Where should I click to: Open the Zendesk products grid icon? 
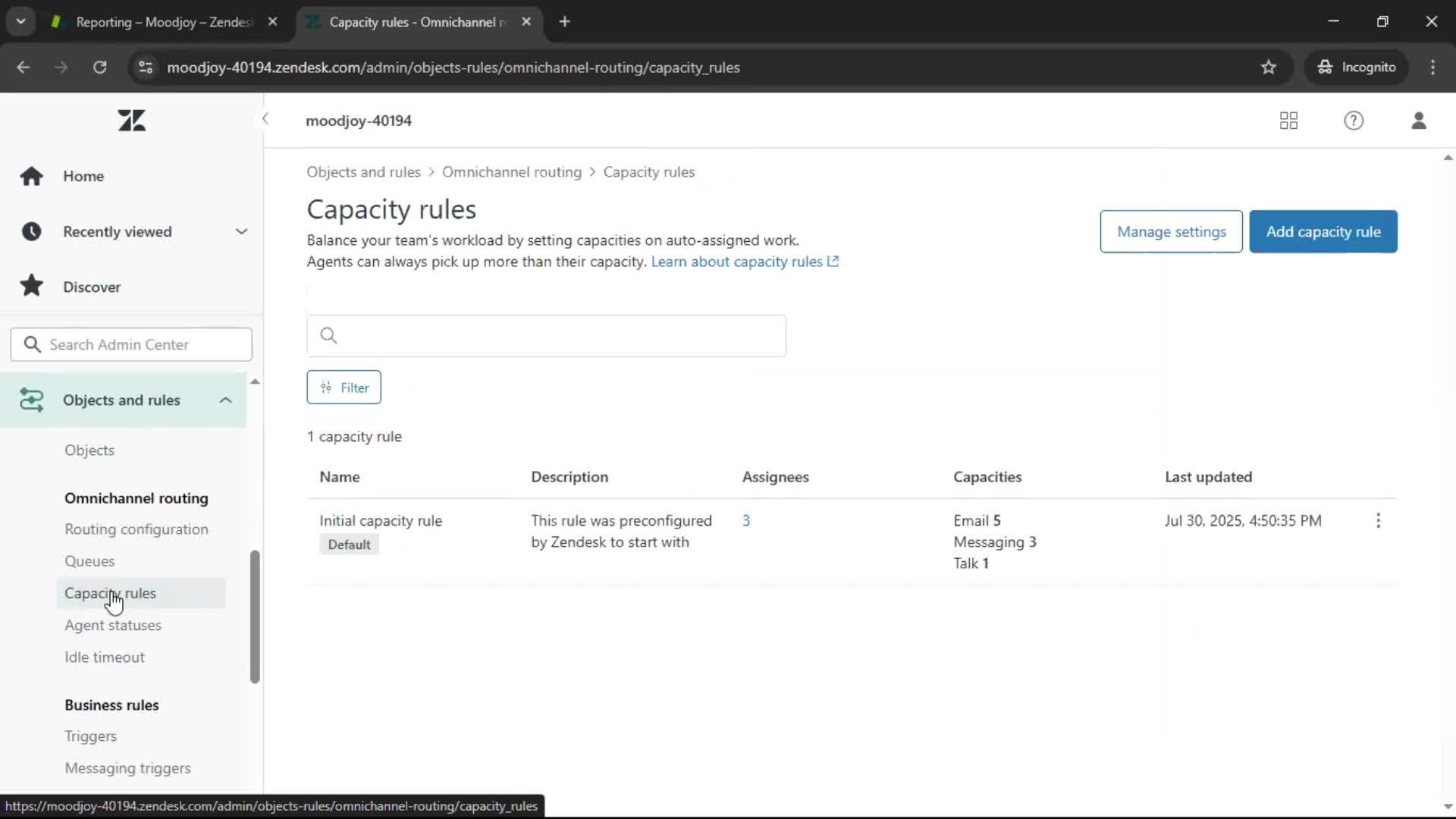(1288, 121)
